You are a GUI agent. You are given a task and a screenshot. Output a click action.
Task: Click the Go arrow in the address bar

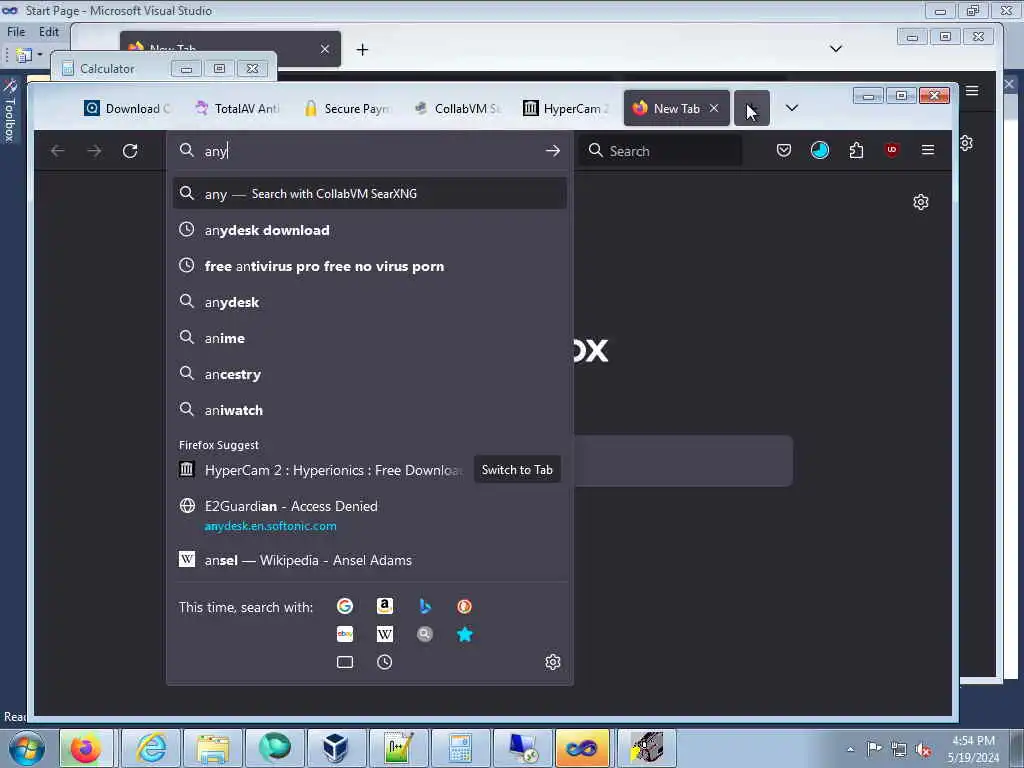(552, 151)
